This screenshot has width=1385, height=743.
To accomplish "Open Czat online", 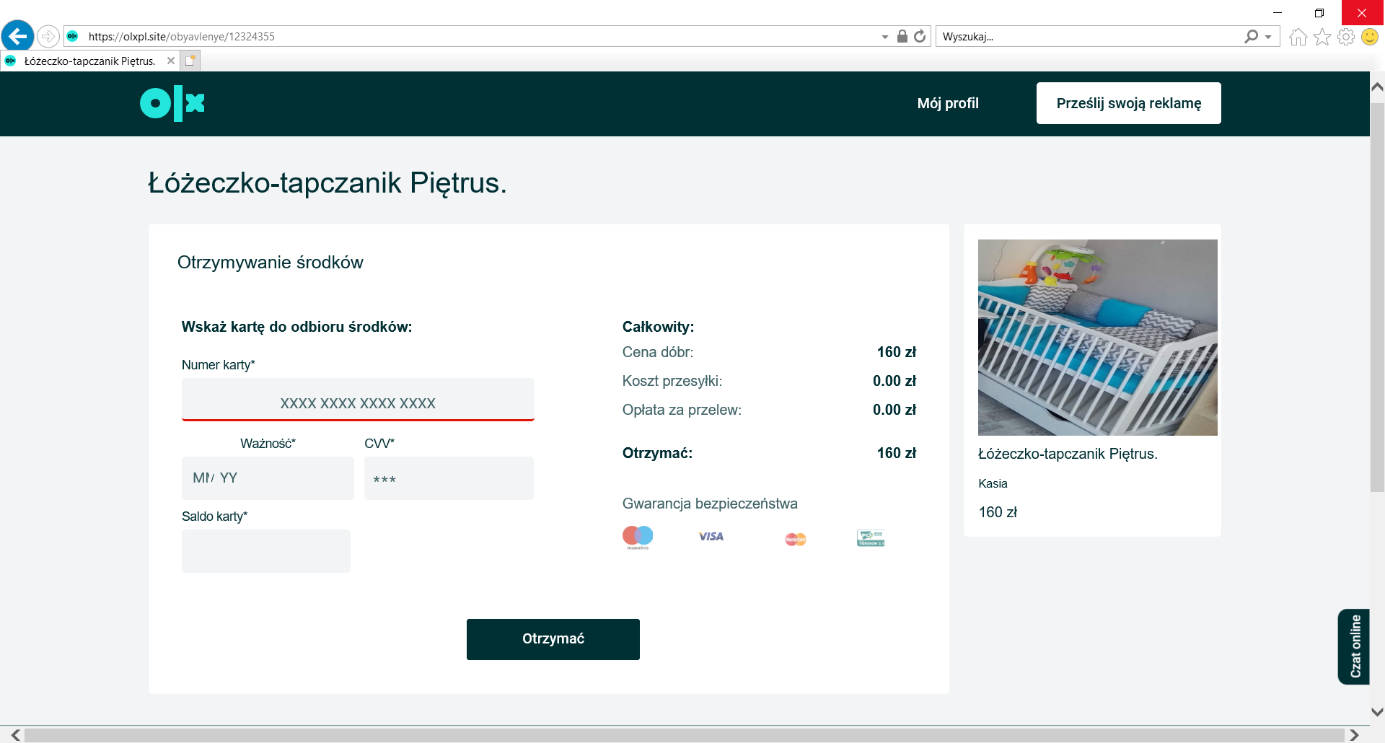I will (x=1354, y=647).
